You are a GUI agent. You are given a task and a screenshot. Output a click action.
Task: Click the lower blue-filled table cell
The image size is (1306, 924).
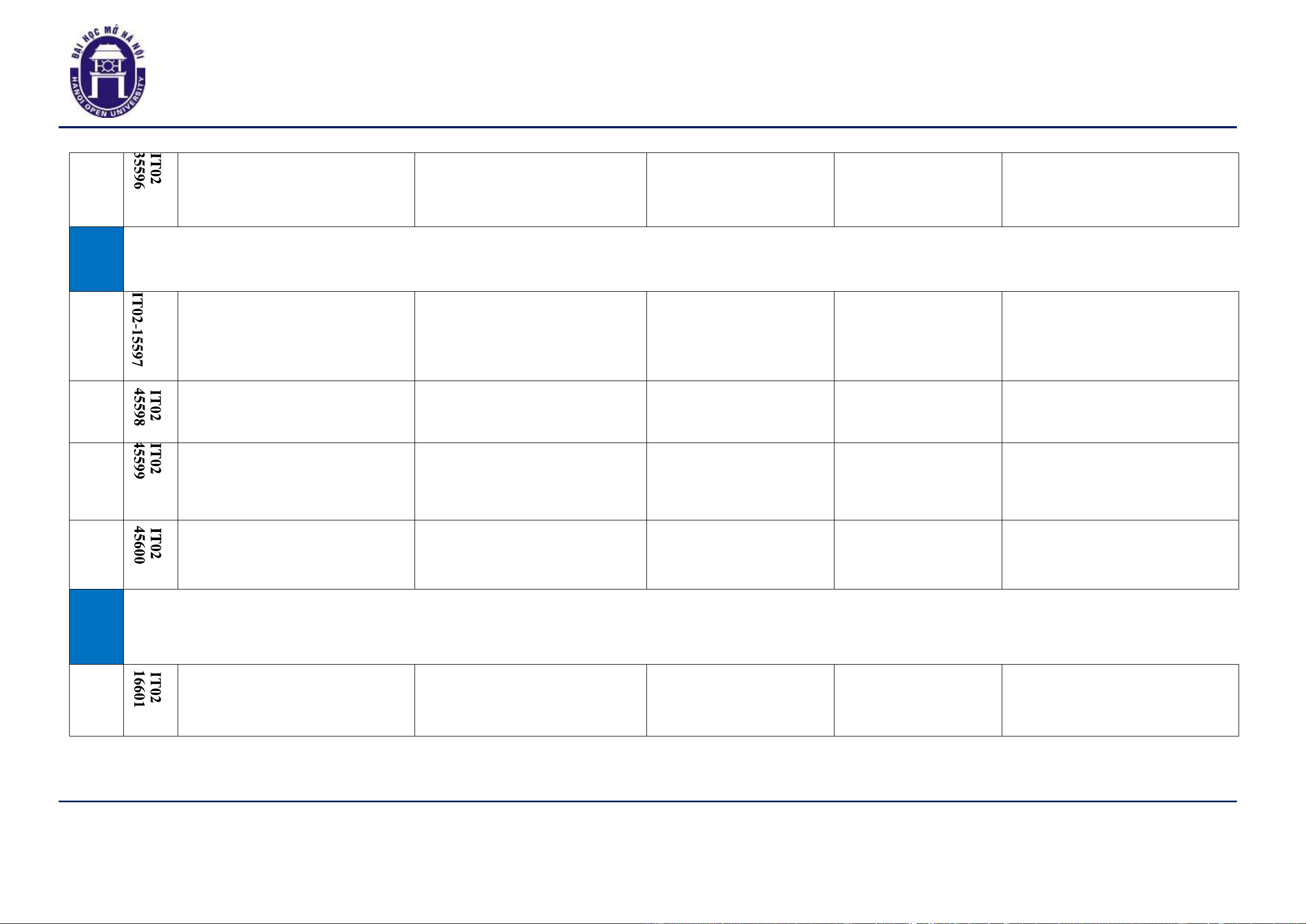(x=96, y=626)
